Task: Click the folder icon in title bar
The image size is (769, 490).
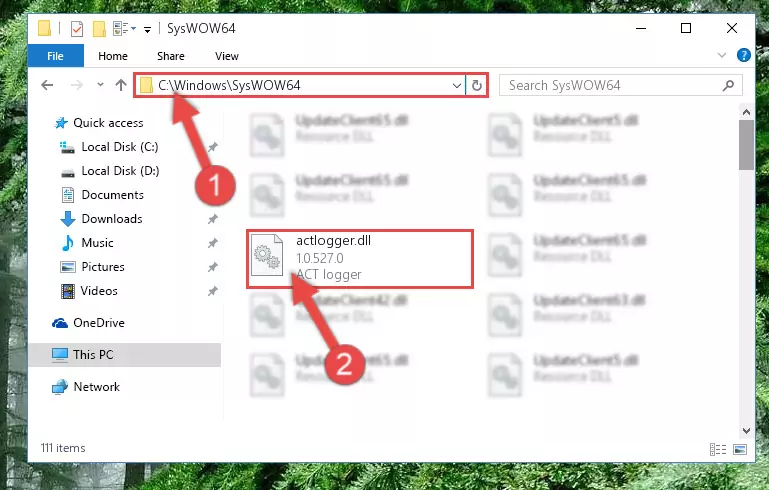Action: [x=44, y=28]
